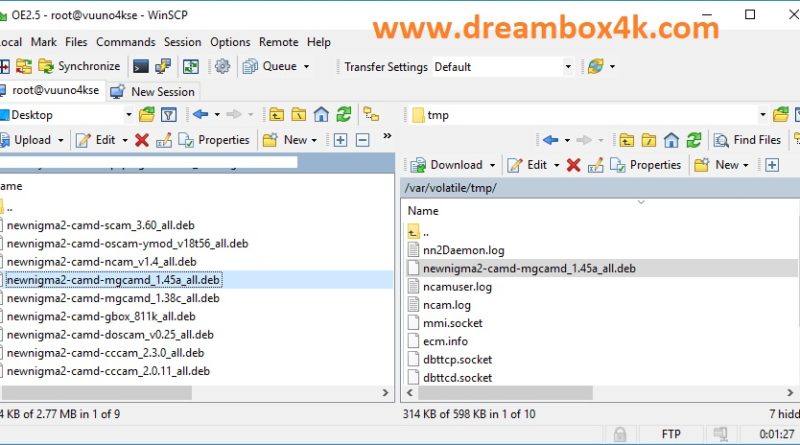Open the local Properties button
This screenshot has height=445, width=800.
[x=214, y=140]
